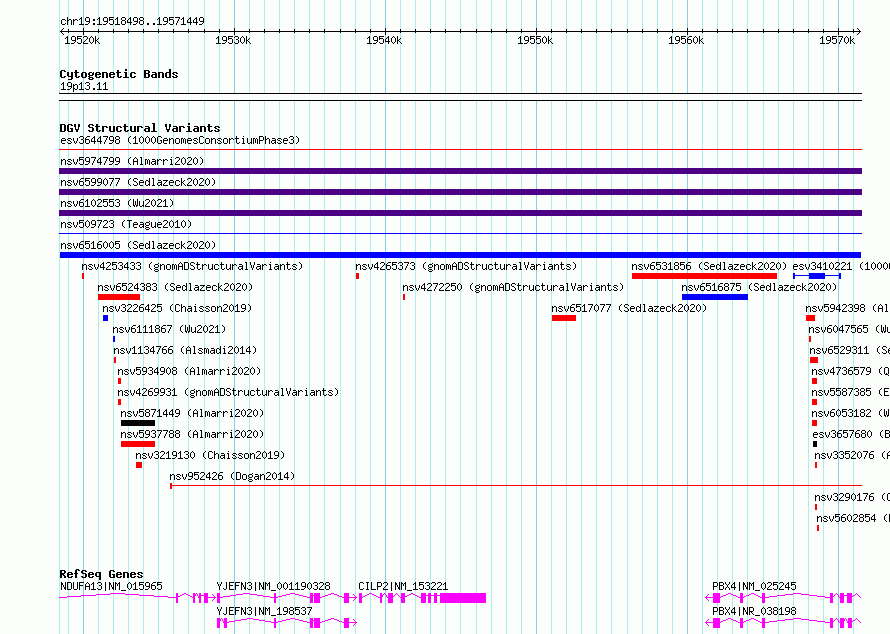Click the nsv6517077 (Sedlazeck2020) label
The width and height of the screenshot is (890, 634).
pos(629,308)
